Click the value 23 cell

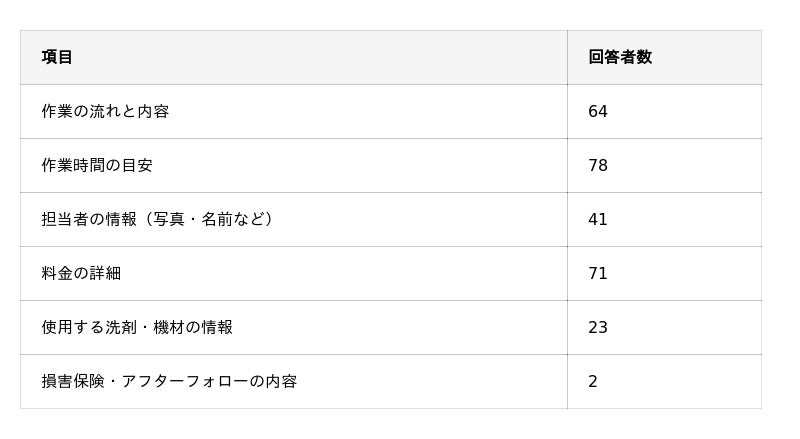click(x=598, y=327)
